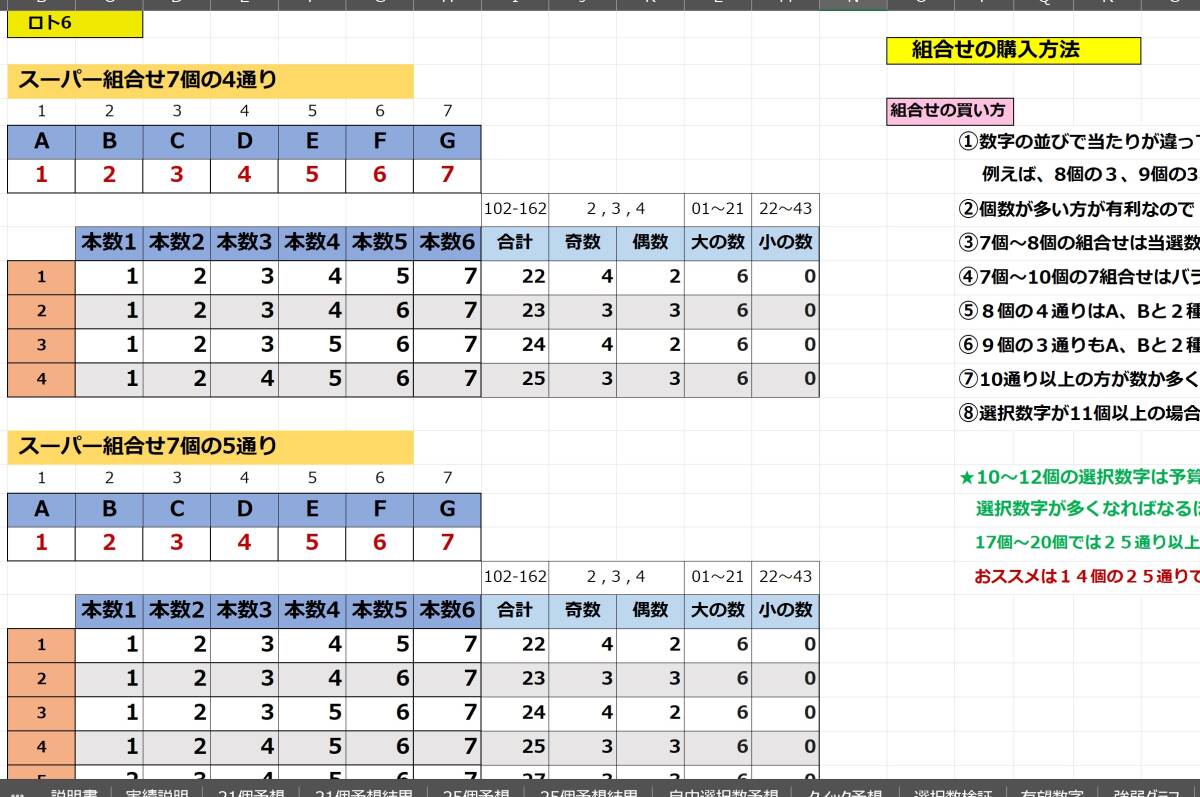Screen dimensions: 1200x797
Task: Select 奇数 header in 7個の5通り table
Action: click(582, 610)
